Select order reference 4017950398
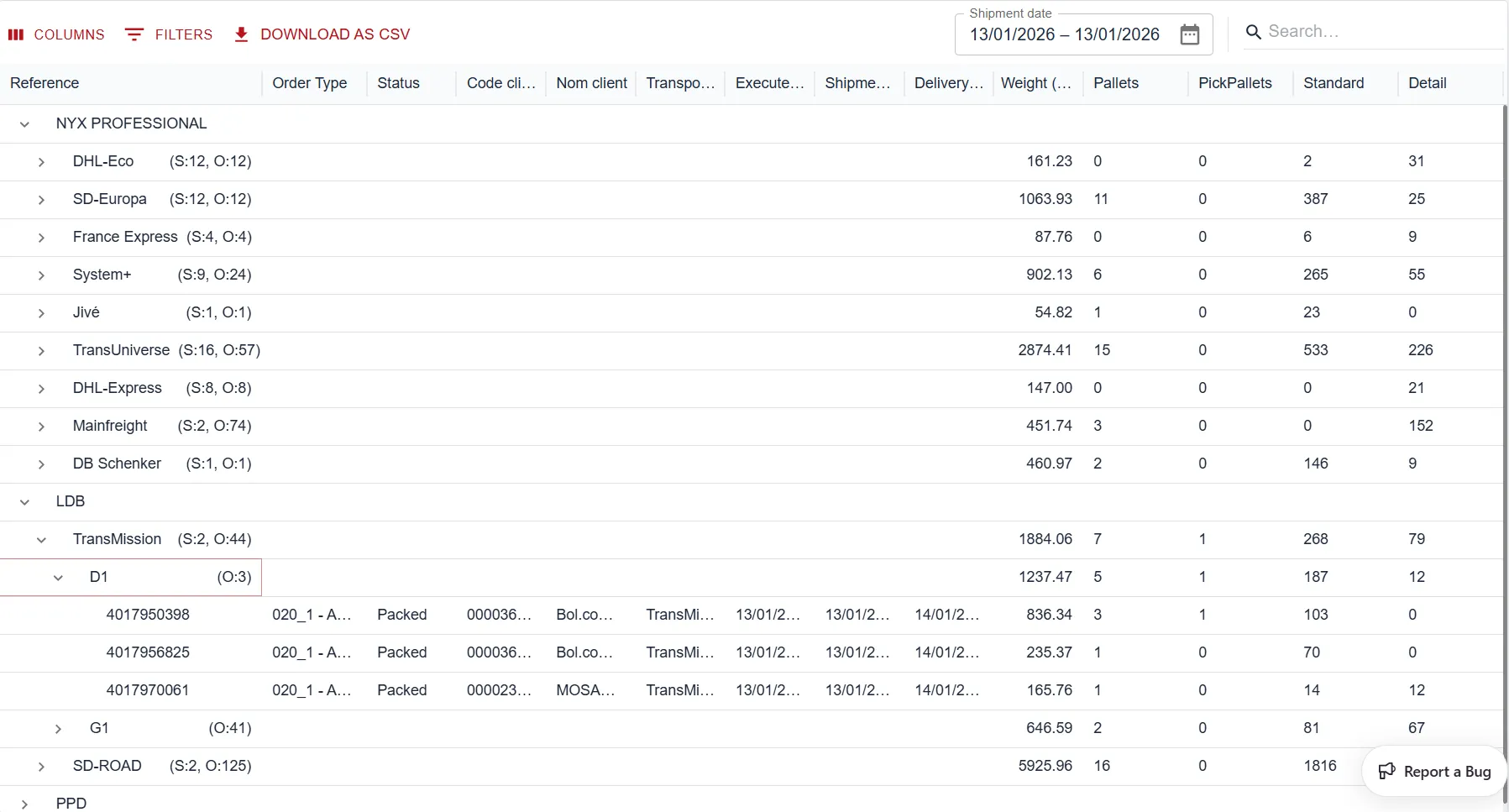The width and height of the screenshot is (1509, 812). 148,615
